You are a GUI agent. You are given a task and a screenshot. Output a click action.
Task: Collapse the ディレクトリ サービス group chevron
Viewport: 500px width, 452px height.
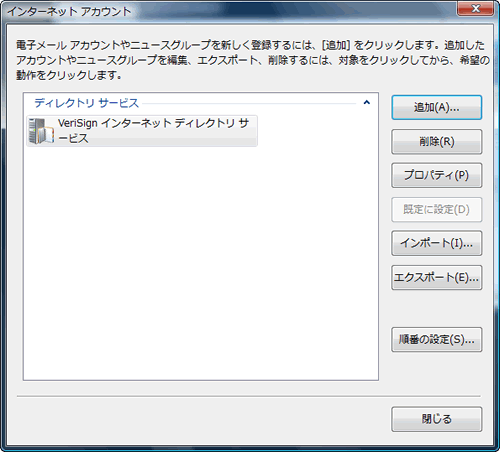[x=367, y=102]
